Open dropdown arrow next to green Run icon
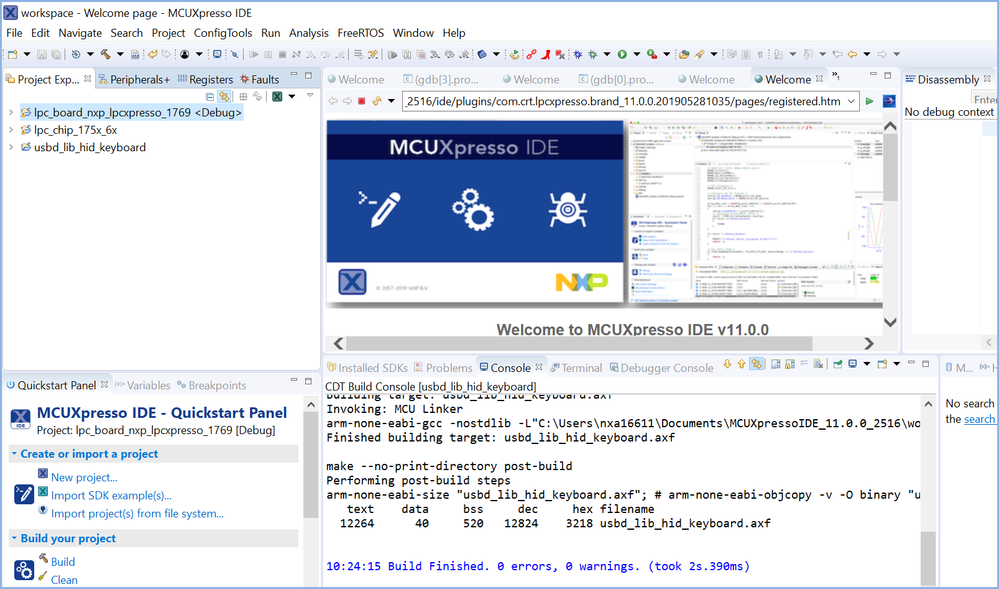The height and width of the screenshot is (589, 999). [x=637, y=54]
